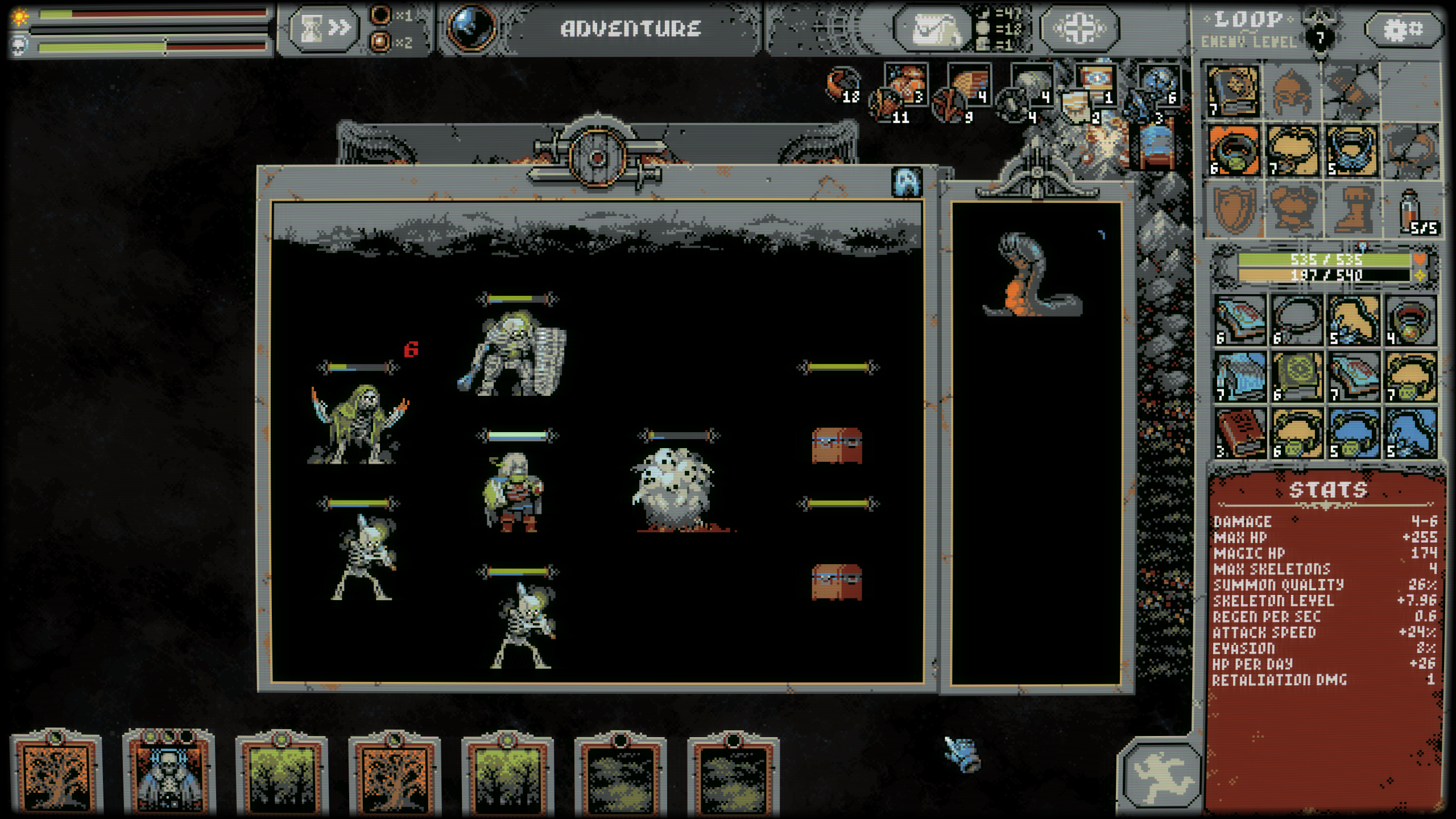This screenshot has height=819, width=1456.
Task: Click the STATS panel header
Action: coord(1327,490)
